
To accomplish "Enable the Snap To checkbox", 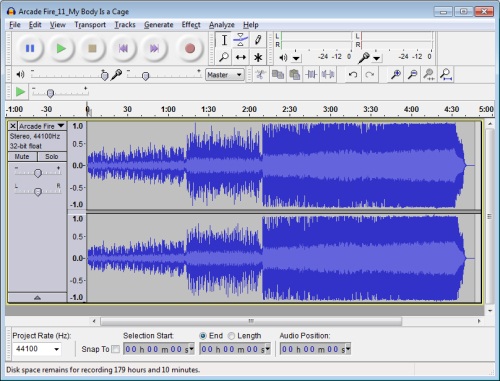I will [x=115, y=349].
